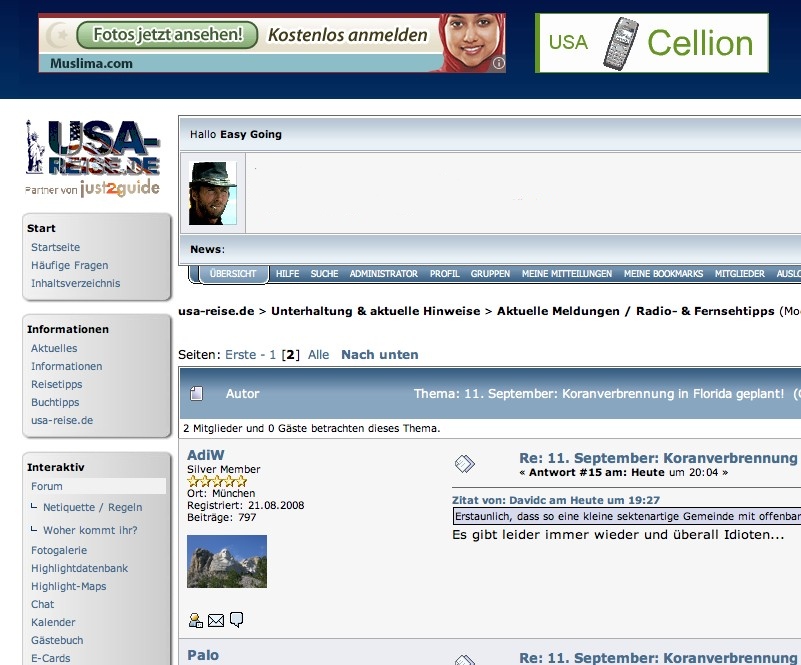Open Meine Mitteilungen in the navigation bar
This screenshot has width=801, height=665.
click(x=566, y=274)
